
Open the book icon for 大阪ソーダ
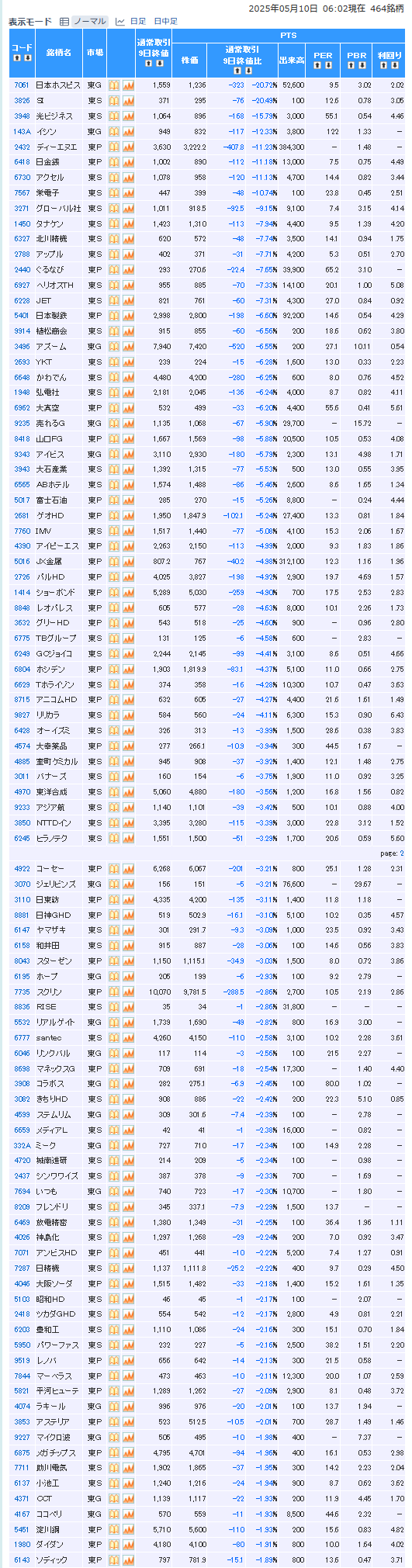[113, 1283]
